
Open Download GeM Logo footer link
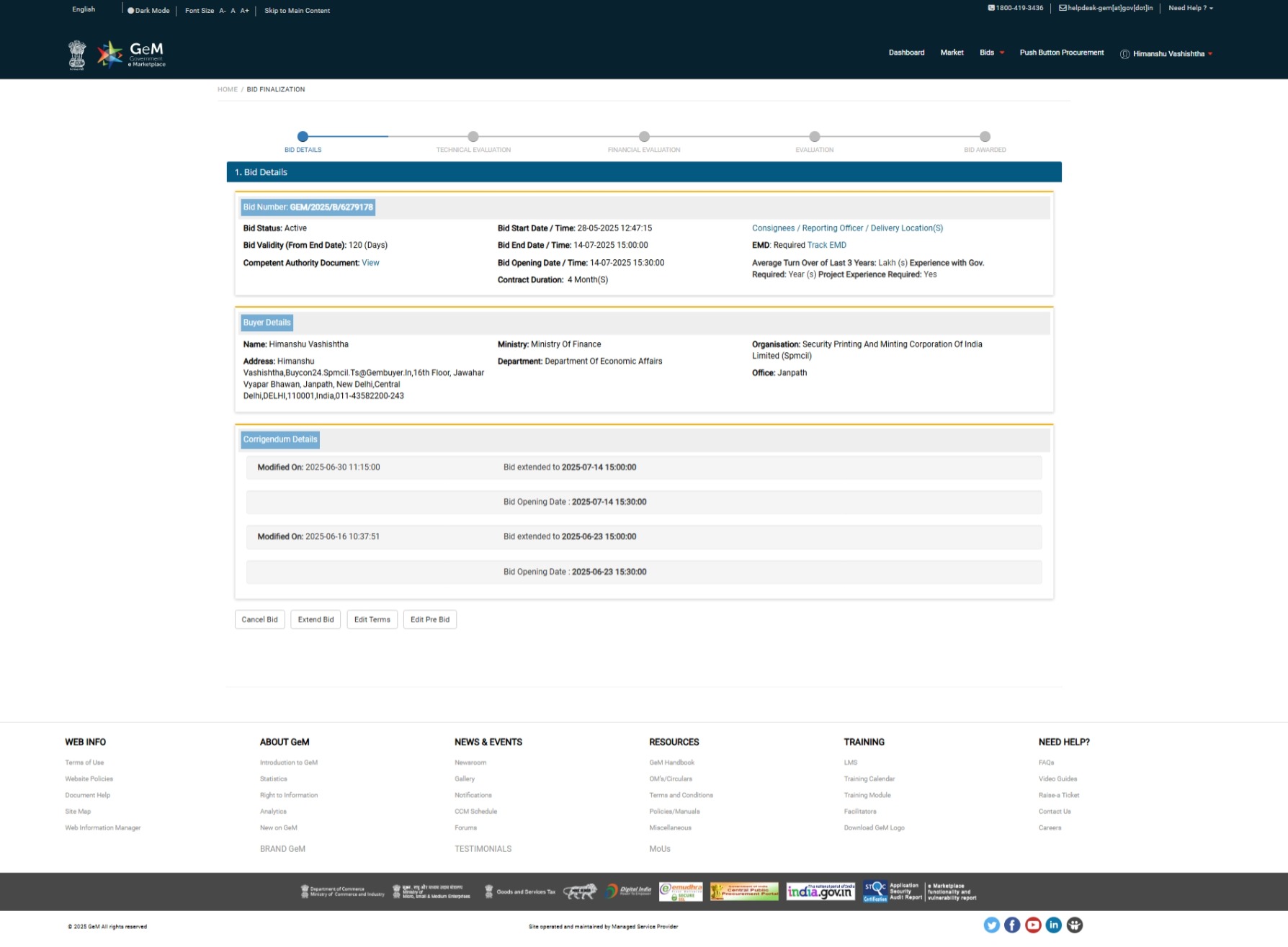click(x=874, y=827)
